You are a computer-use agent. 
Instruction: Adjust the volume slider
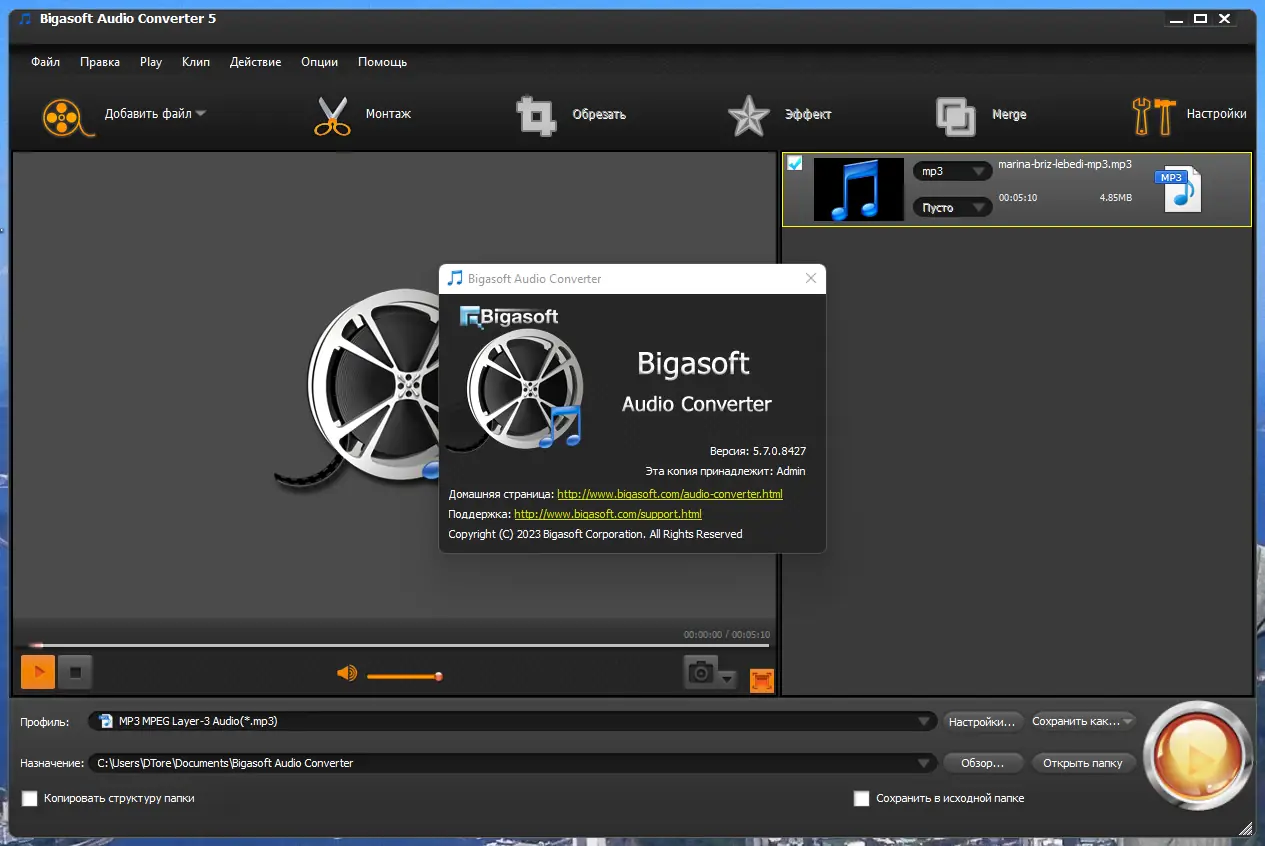[437, 676]
